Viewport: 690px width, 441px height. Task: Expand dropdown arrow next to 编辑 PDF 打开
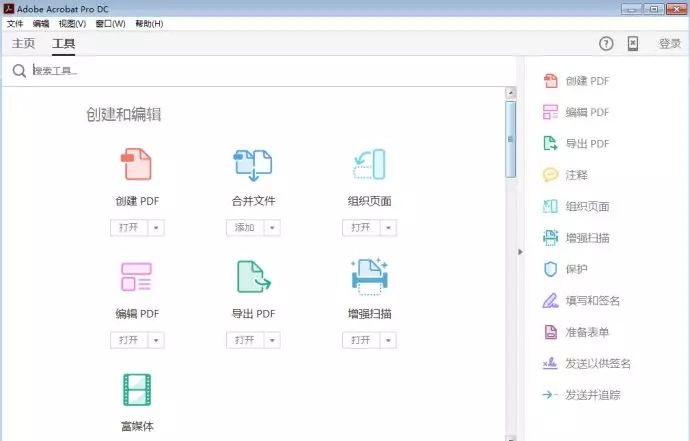156,340
